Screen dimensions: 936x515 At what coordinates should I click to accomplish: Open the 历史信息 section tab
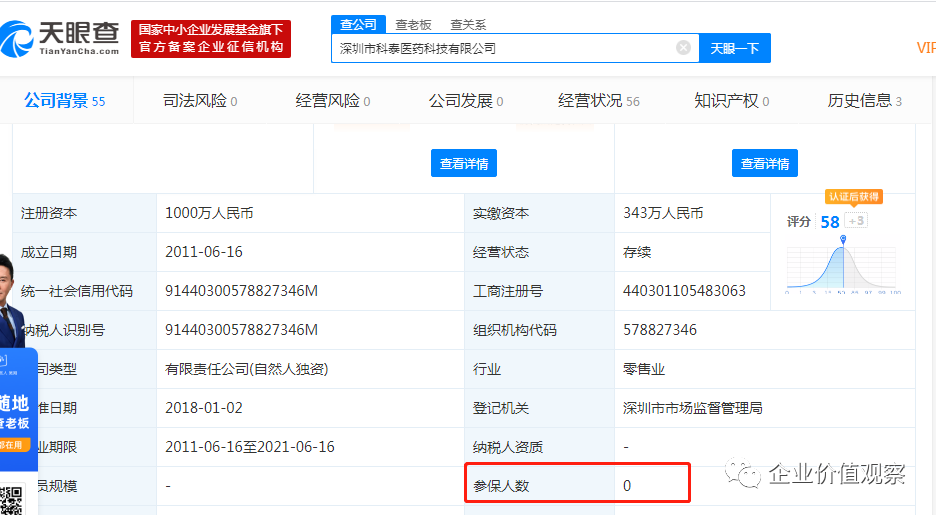pyautogui.click(x=864, y=101)
